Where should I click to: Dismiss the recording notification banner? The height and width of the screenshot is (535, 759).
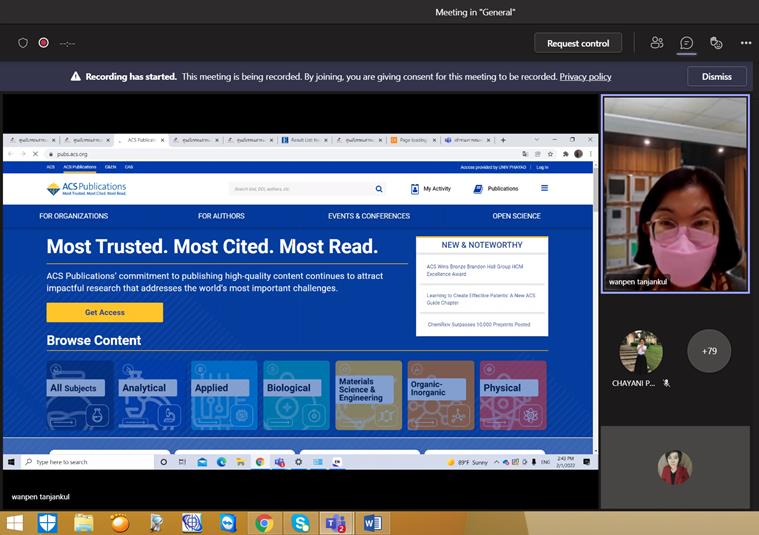click(x=716, y=76)
